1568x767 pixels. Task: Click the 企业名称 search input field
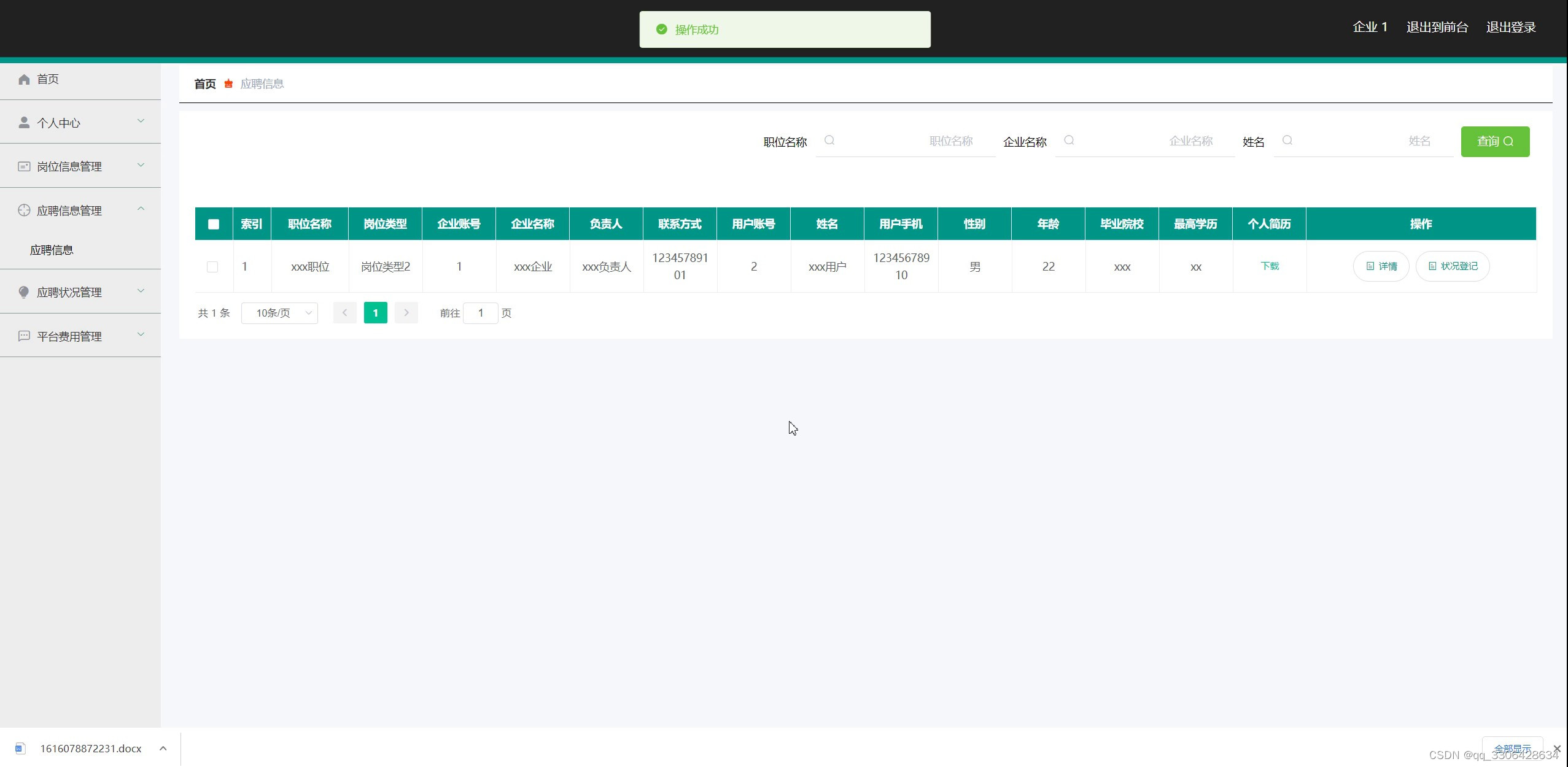click(x=1145, y=141)
